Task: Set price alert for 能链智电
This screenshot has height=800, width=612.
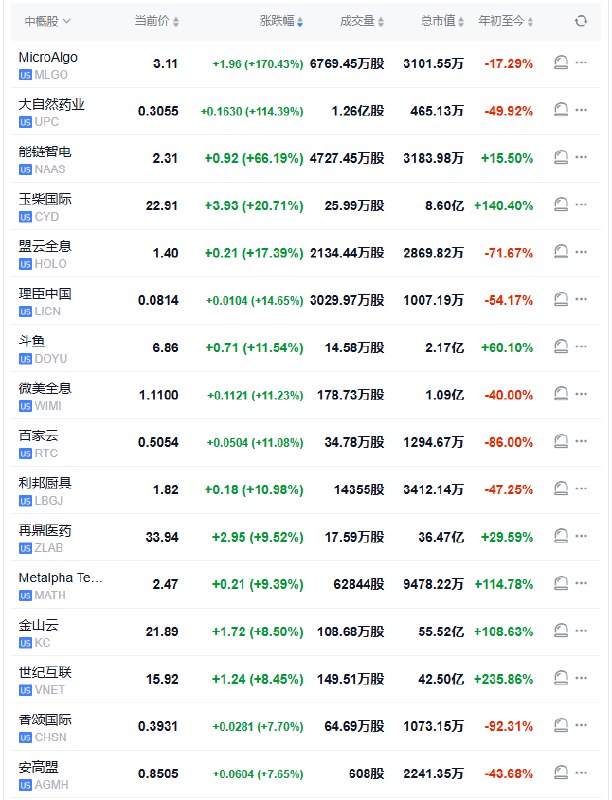Action: coord(560,157)
